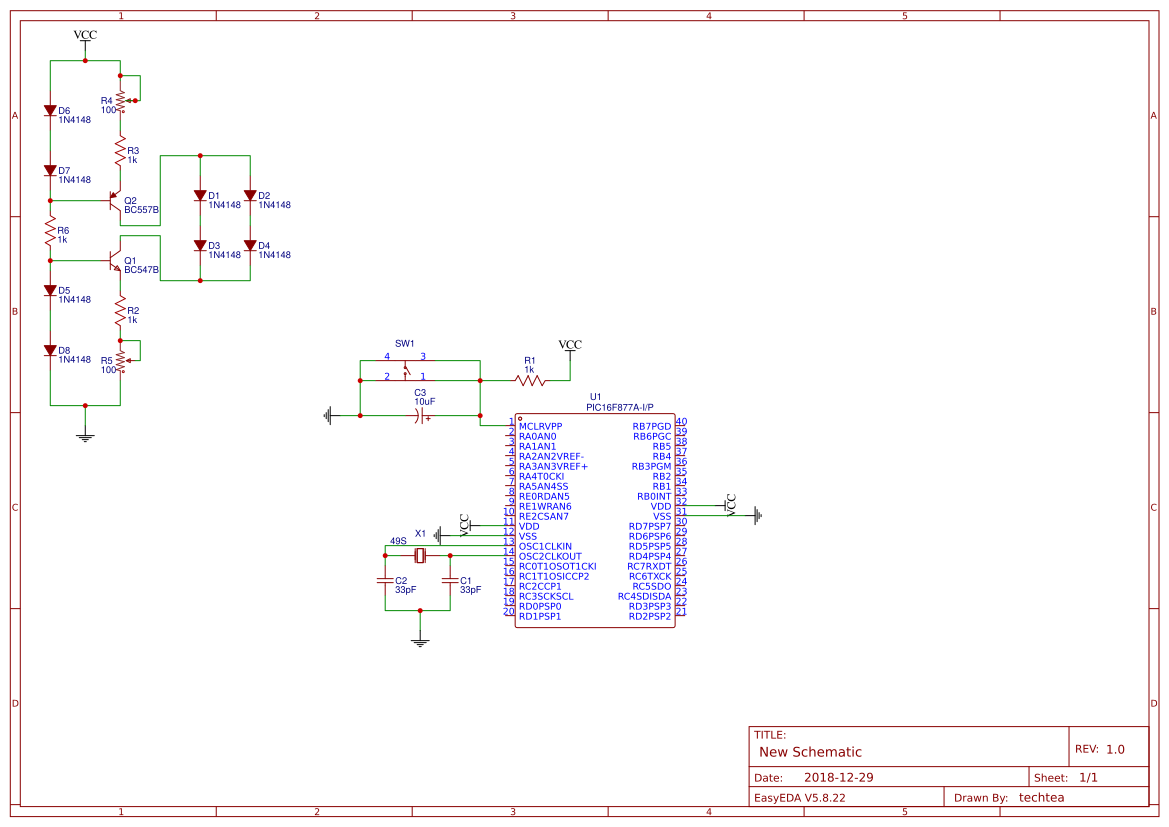Select resistor R2 1k

point(120,310)
